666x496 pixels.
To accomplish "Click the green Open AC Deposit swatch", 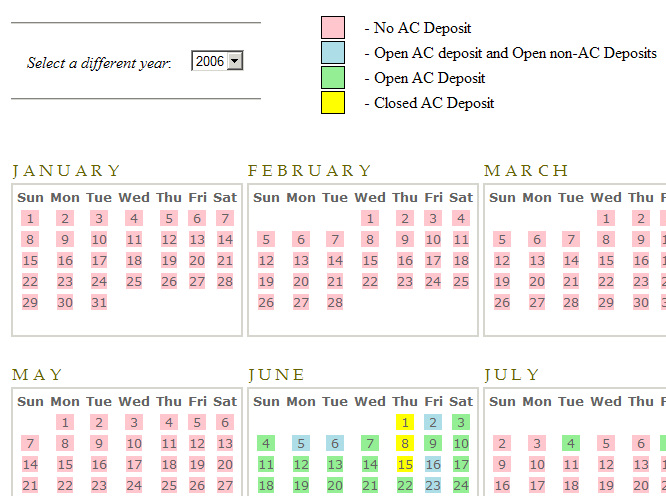I will click(x=333, y=78).
